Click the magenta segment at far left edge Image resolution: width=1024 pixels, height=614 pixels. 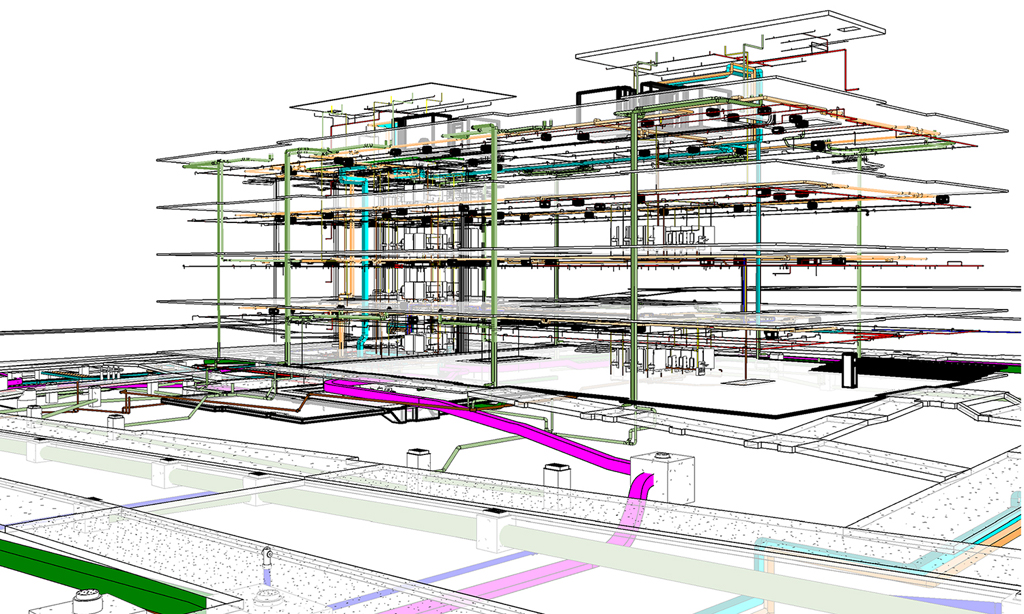(x=10, y=381)
